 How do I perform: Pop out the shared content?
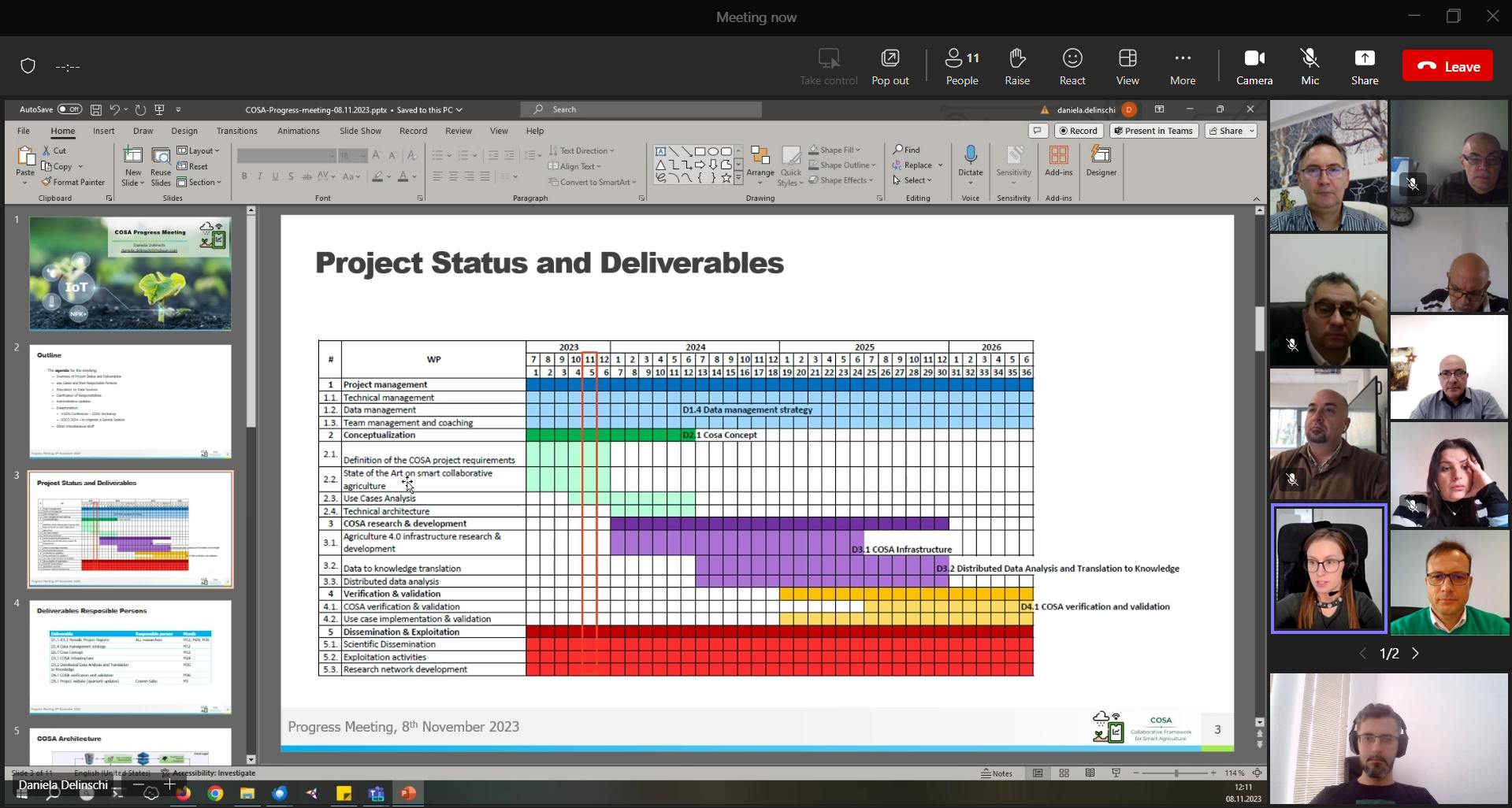click(890, 59)
